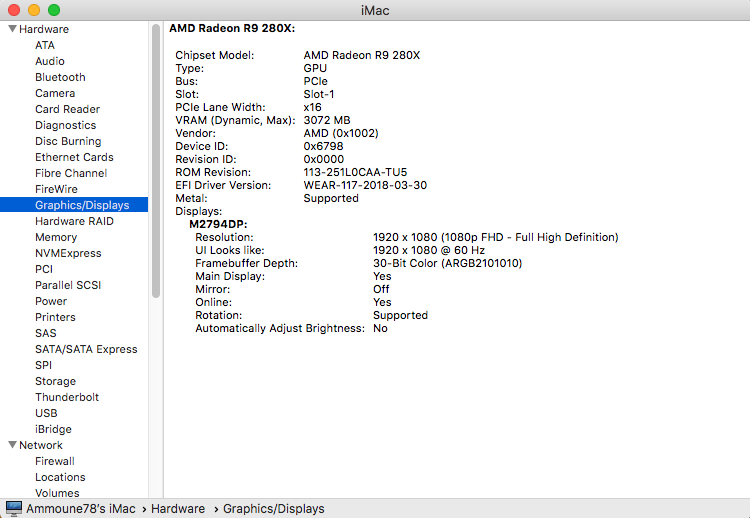Select Volumes under Network
The height and width of the screenshot is (518, 750).
pos(57,493)
